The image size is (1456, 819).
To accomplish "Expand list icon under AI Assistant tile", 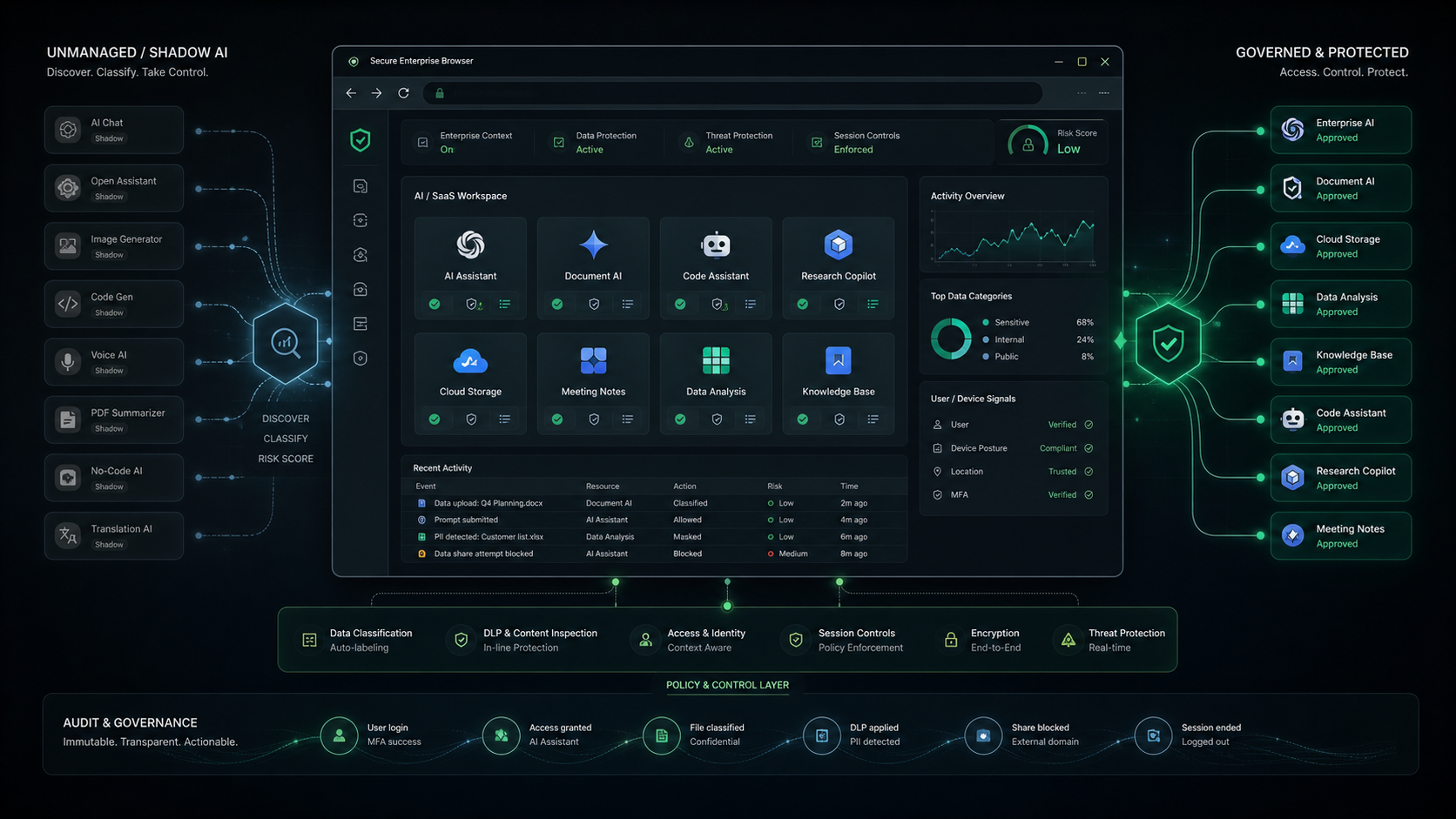I will click(505, 304).
